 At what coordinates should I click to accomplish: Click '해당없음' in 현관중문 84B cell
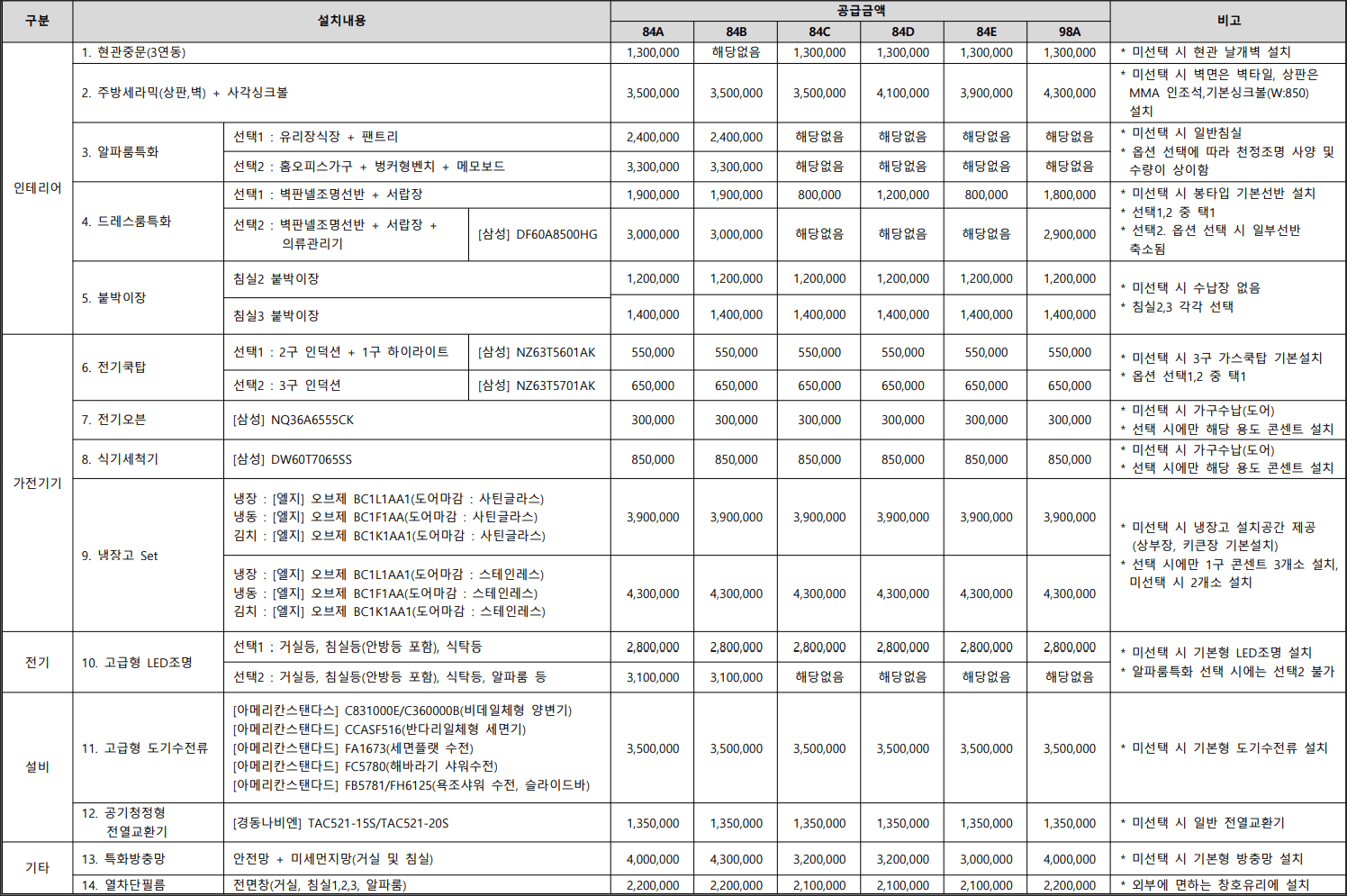click(736, 52)
